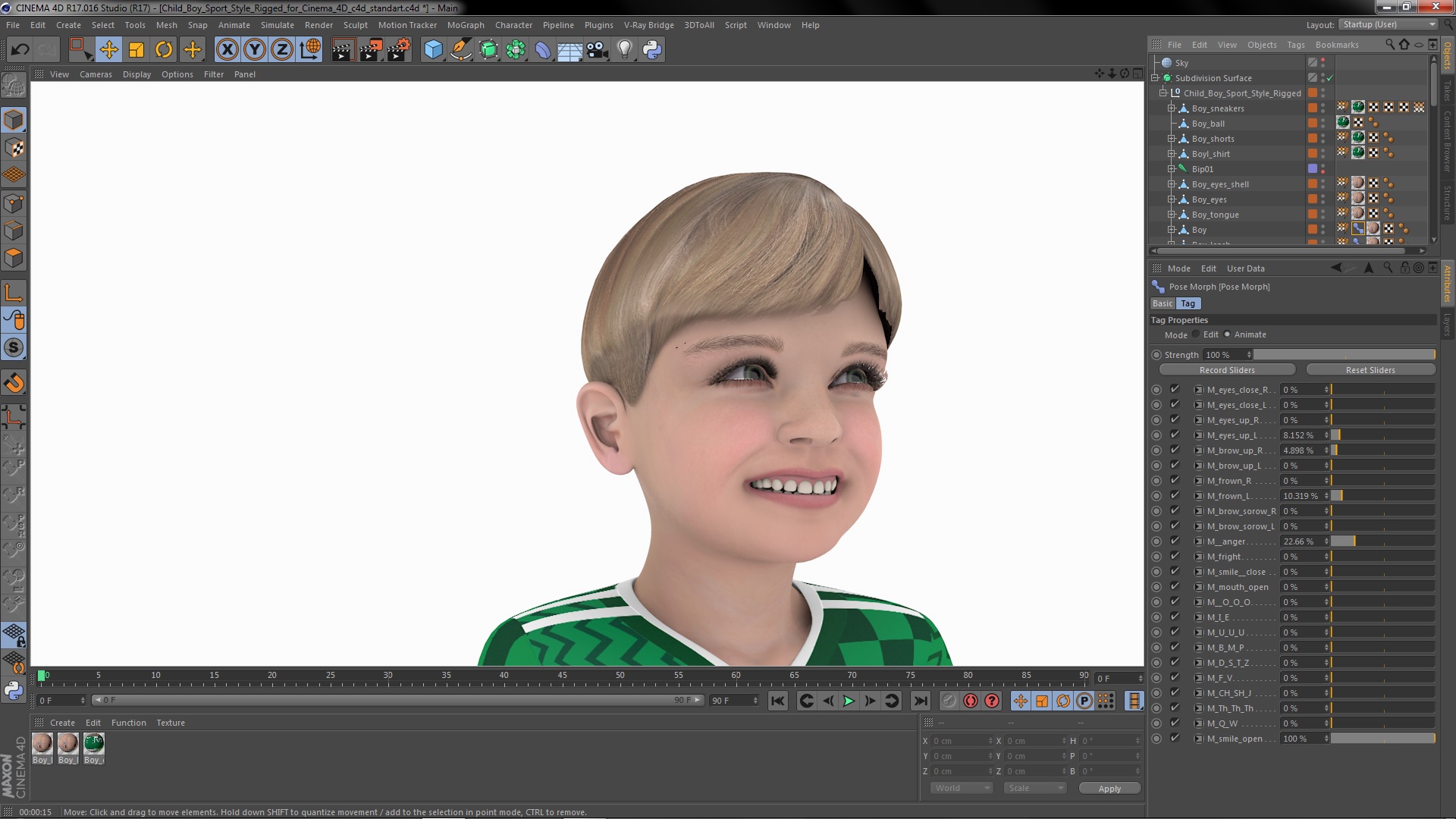Toggle checkmark for M_smile_open morph
This screenshot has height=819, width=1456.
(1175, 738)
